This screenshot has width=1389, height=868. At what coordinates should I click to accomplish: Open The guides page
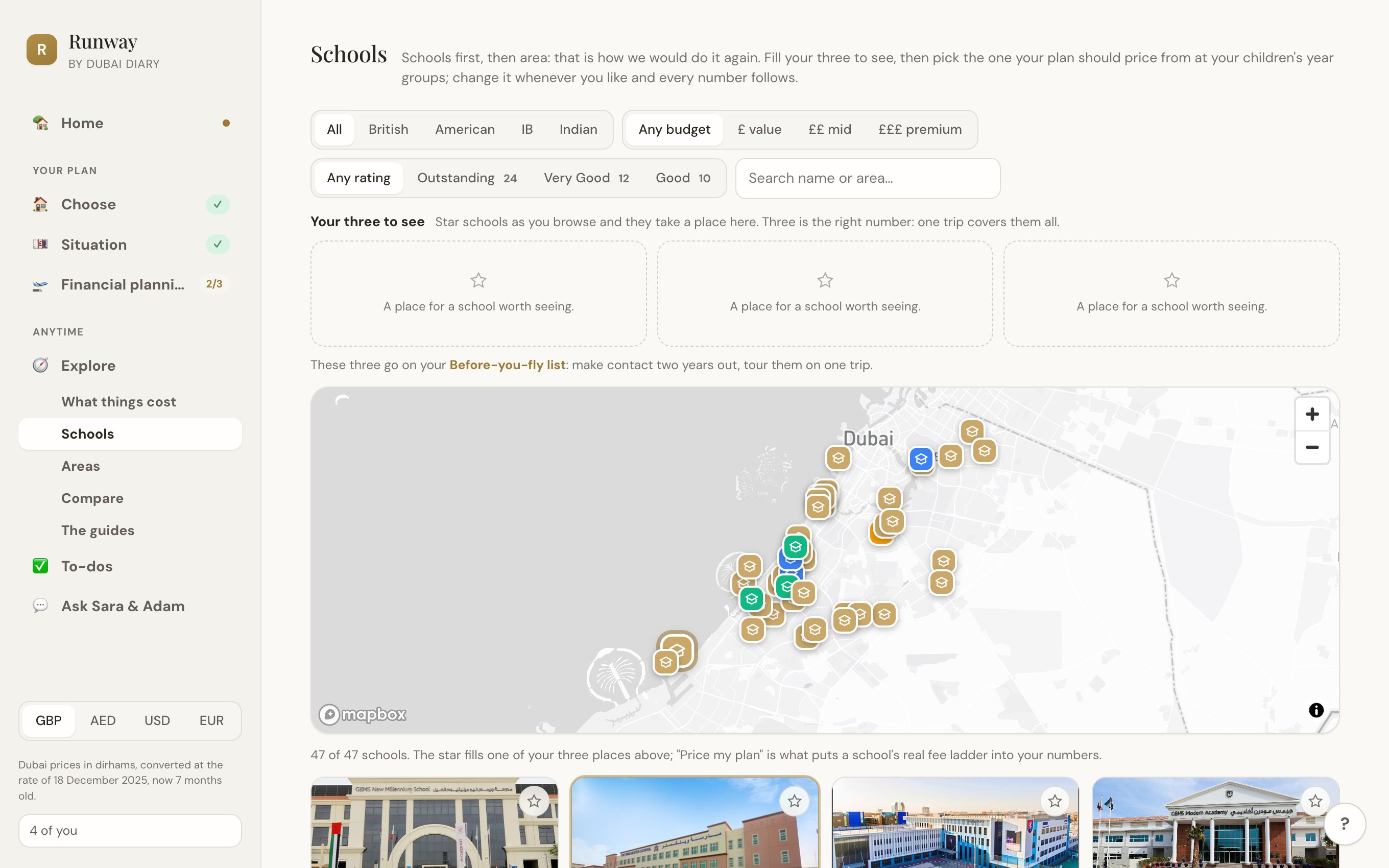pyautogui.click(x=130, y=531)
